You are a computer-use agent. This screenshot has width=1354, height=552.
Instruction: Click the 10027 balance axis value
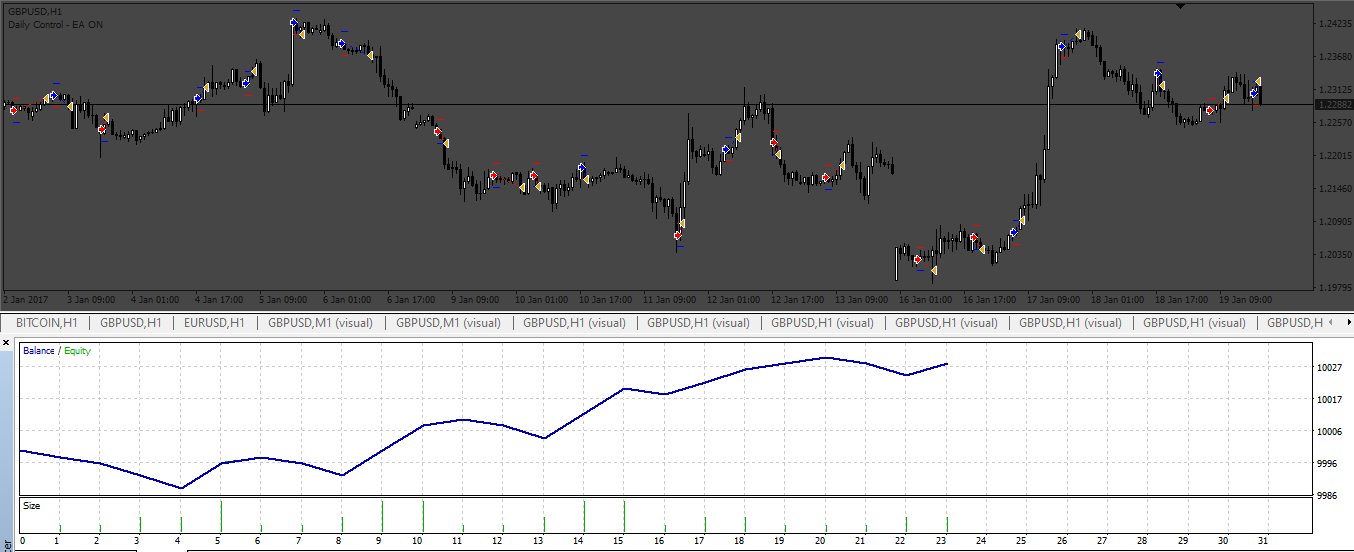pos(1330,368)
